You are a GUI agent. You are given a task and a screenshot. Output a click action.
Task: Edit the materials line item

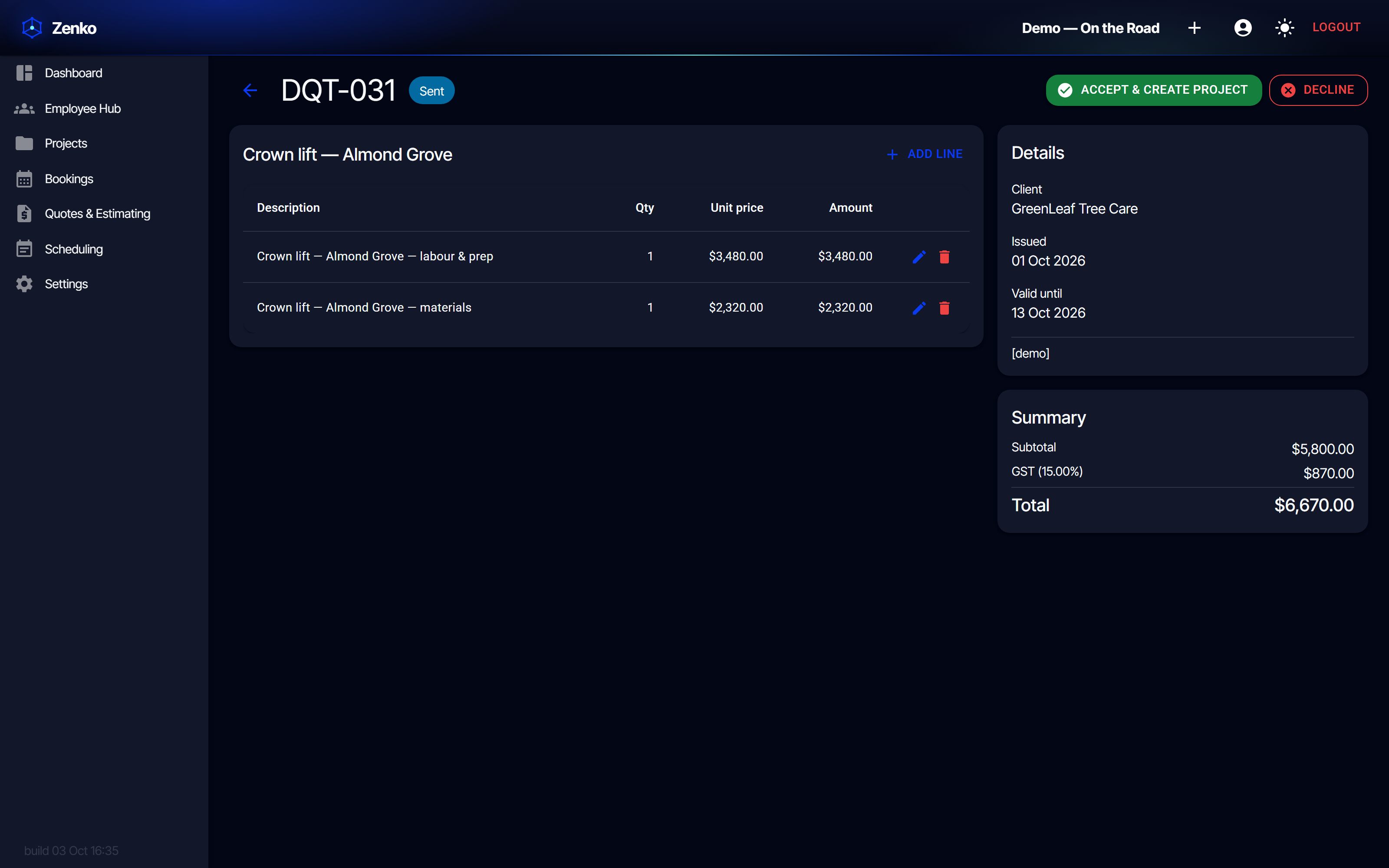(x=919, y=308)
